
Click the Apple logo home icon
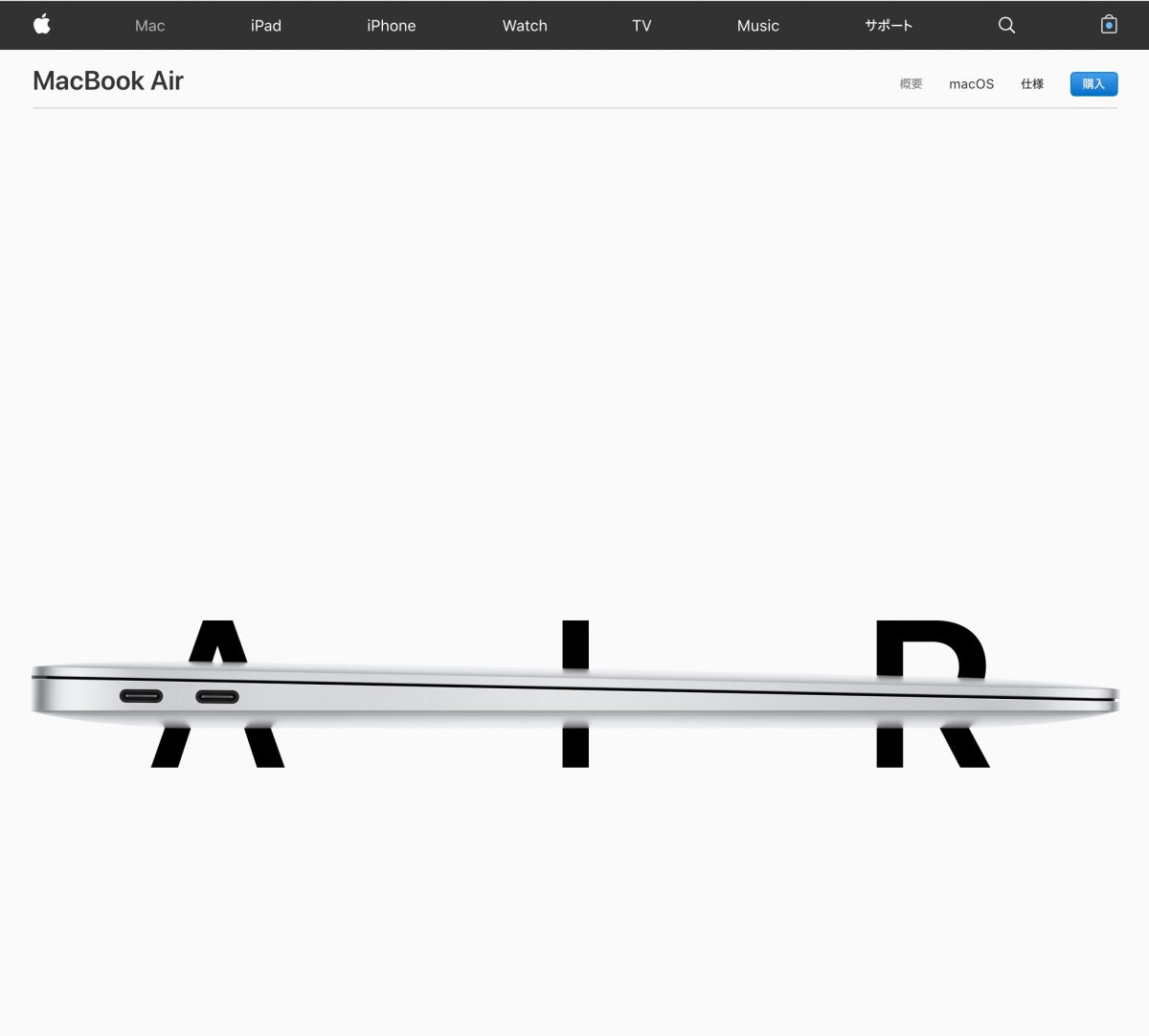41,25
